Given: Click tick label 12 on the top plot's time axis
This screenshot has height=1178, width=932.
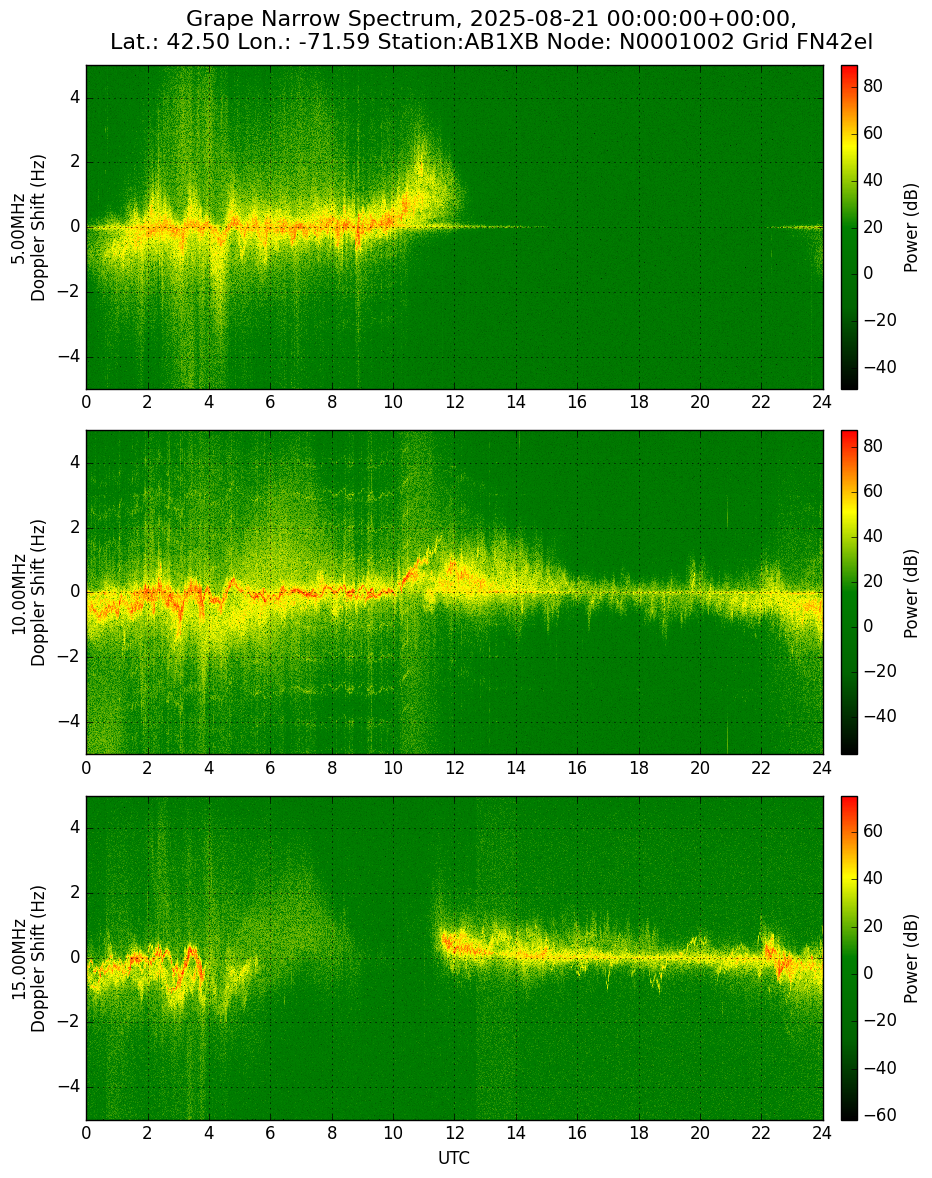Looking at the screenshot, I should tap(454, 402).
